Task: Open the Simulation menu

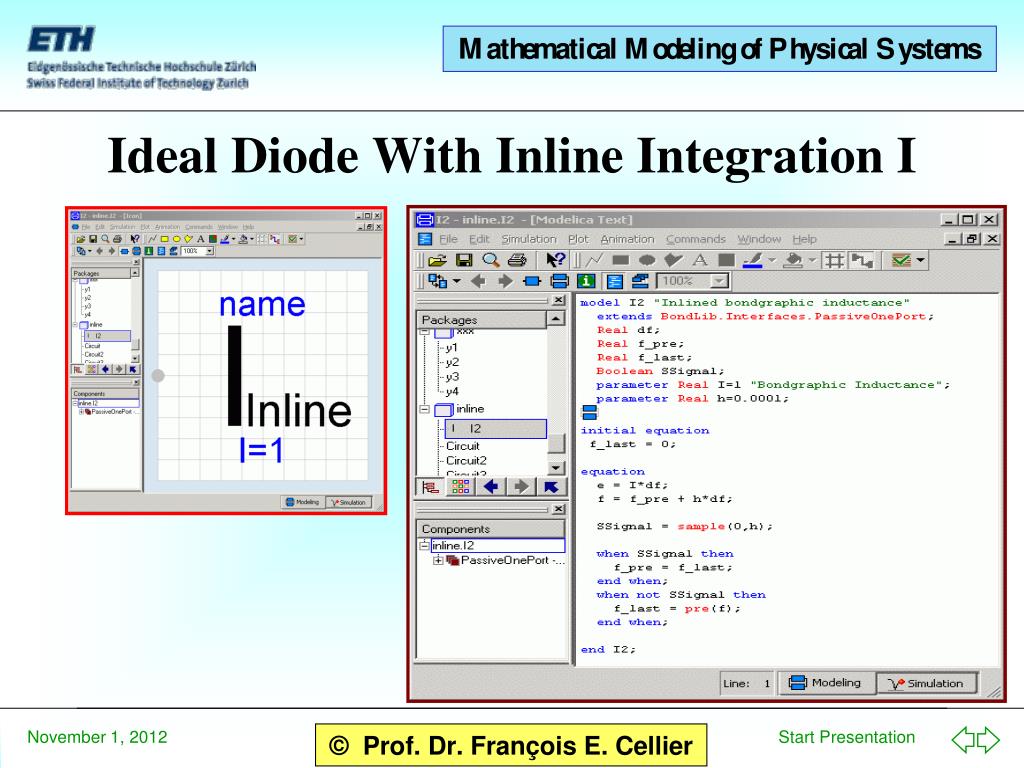Action: pyautogui.click(x=529, y=239)
